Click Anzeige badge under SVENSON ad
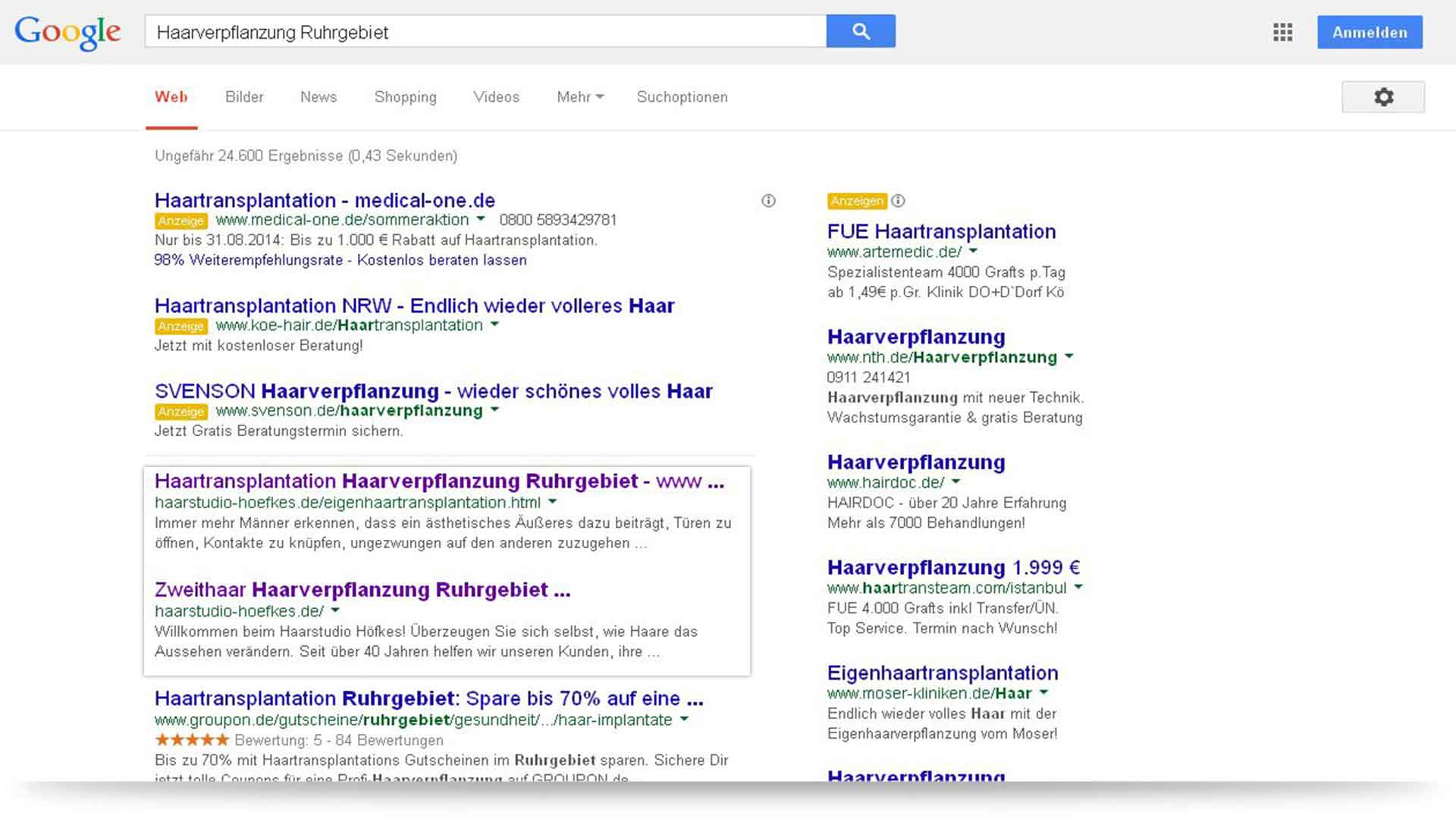This screenshot has width=1456, height=819. [x=181, y=412]
